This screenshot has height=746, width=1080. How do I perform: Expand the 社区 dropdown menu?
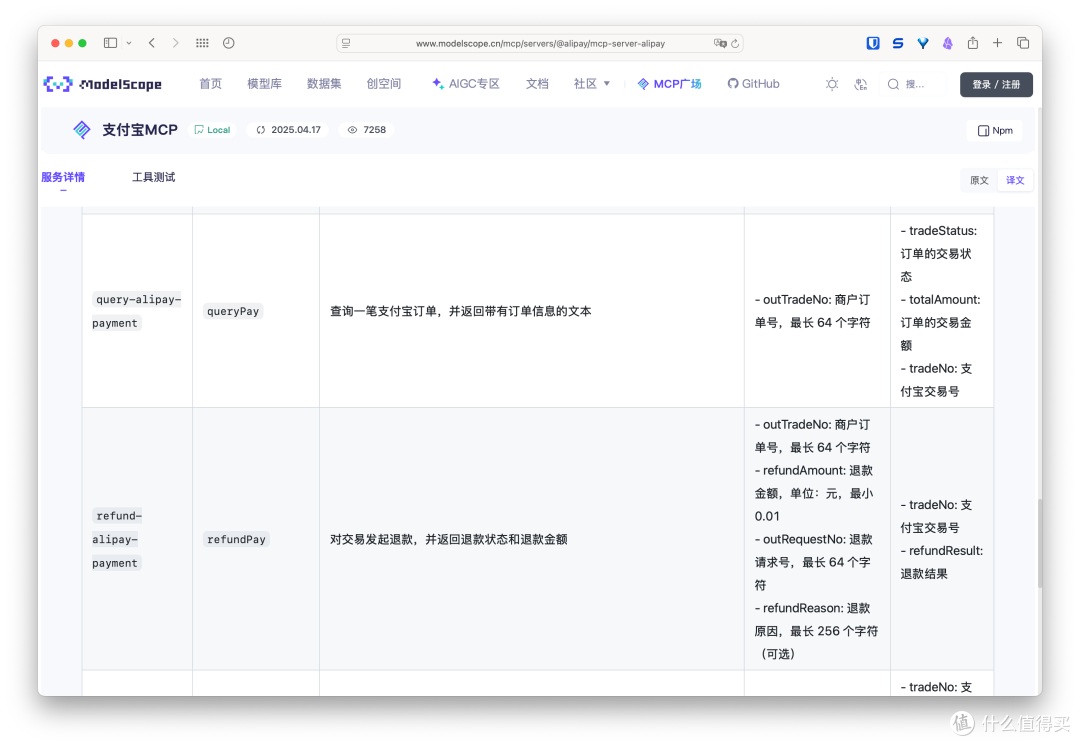[592, 84]
